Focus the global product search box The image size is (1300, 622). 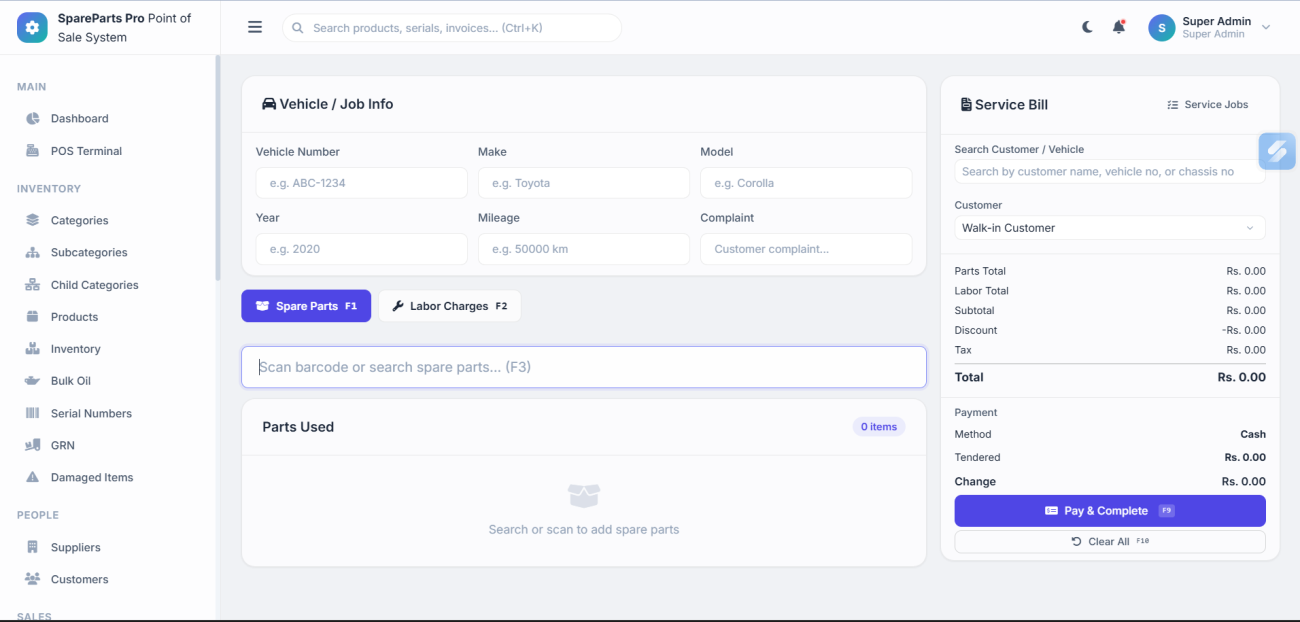pyautogui.click(x=452, y=28)
